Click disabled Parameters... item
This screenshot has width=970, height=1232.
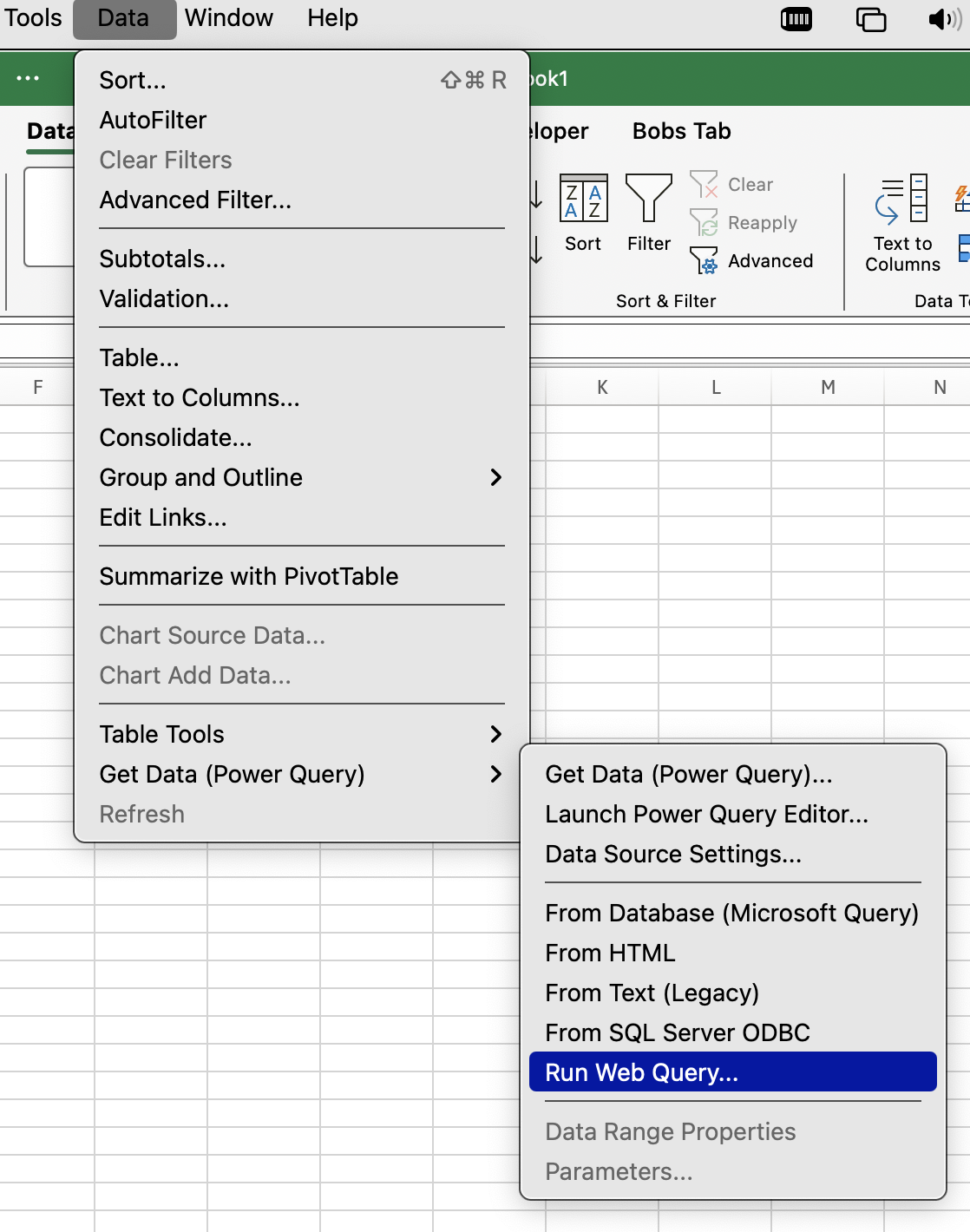[733, 1171]
